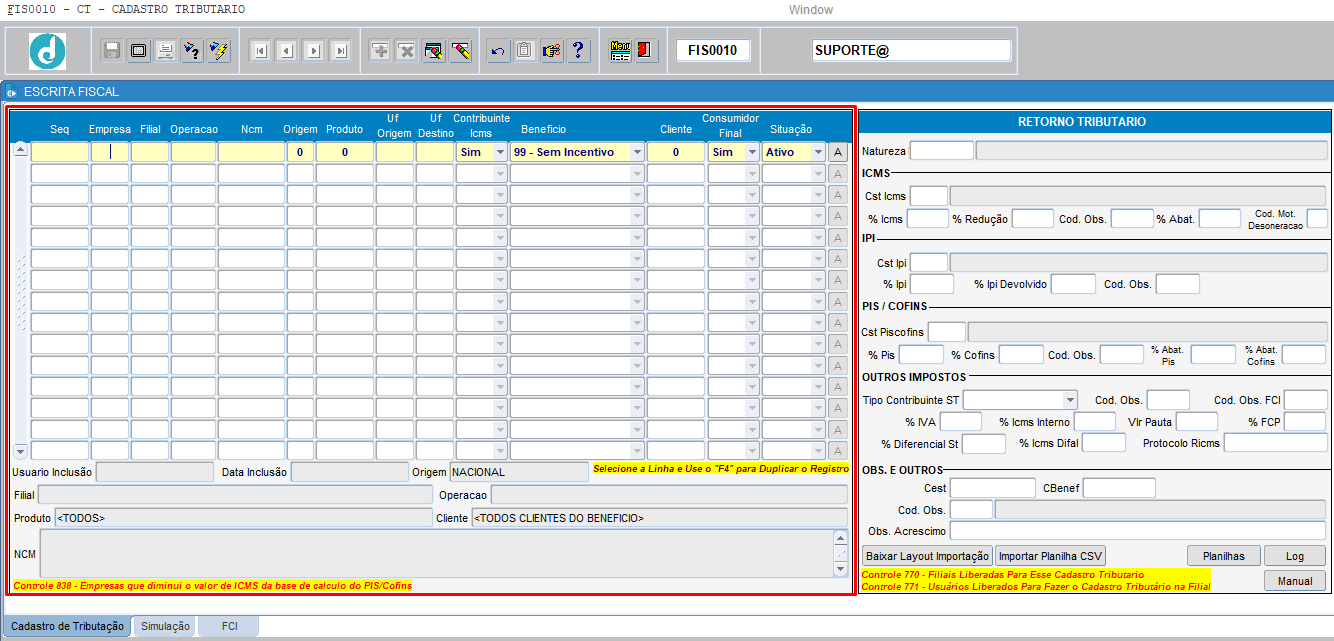Click Seq field in first row
Image resolution: width=1334 pixels, height=641 pixels.
click(x=60, y=152)
